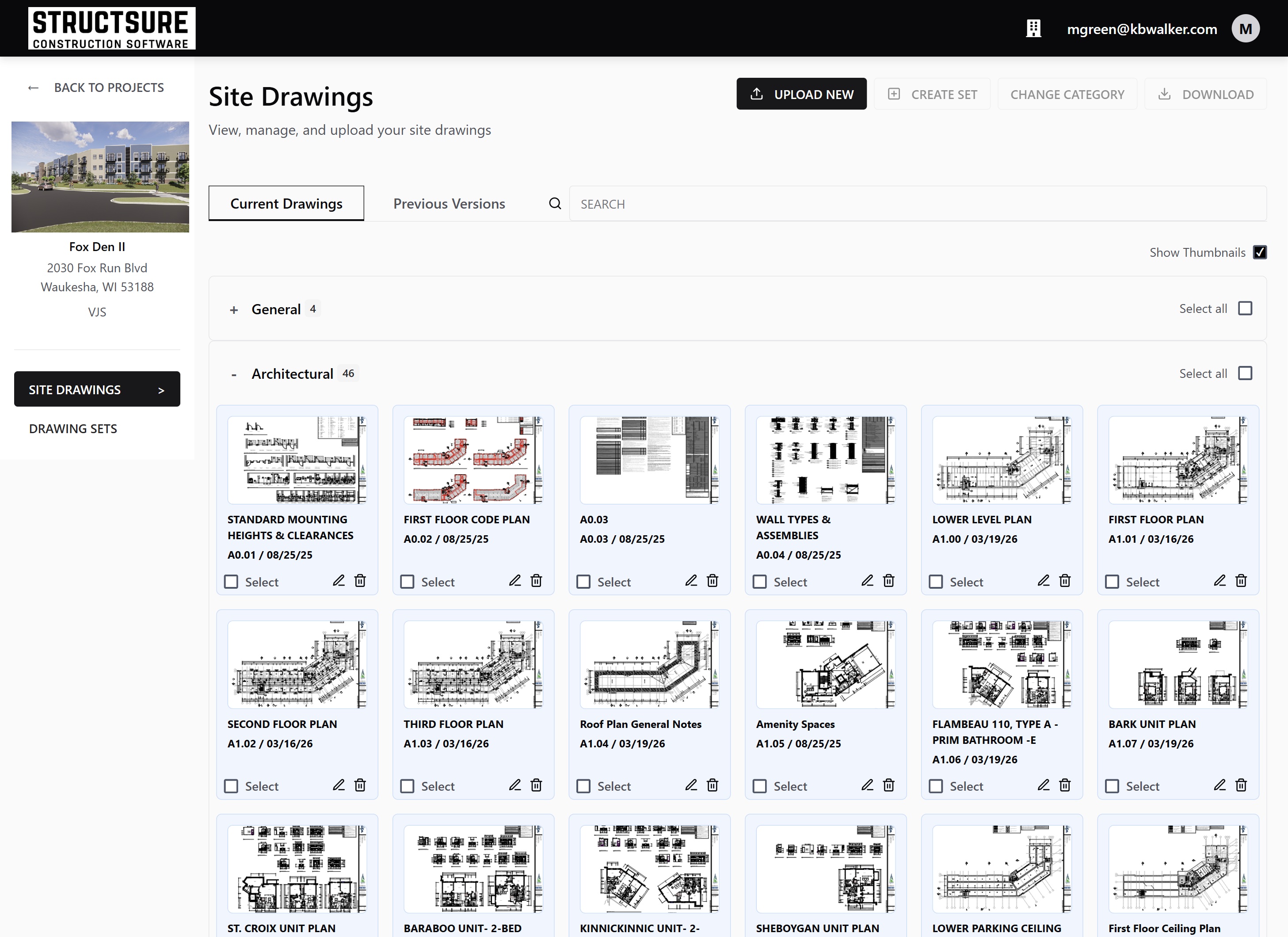Click the Upload New button
The height and width of the screenshot is (937, 1288).
point(801,94)
